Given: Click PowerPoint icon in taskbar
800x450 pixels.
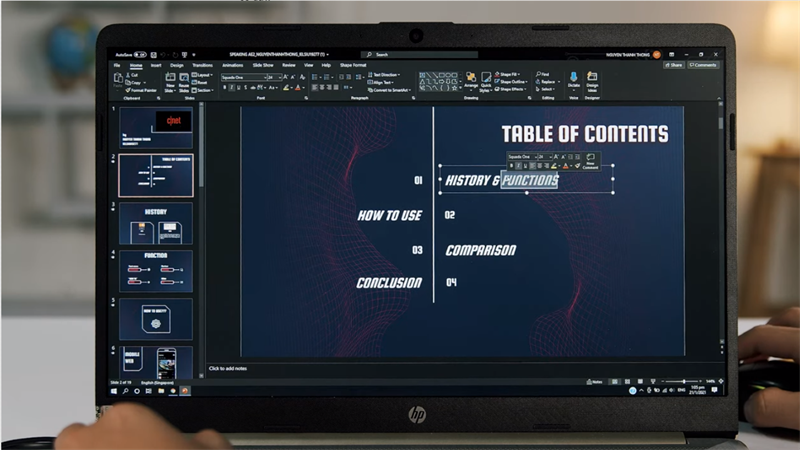Looking at the screenshot, I should pyautogui.click(x=185, y=391).
